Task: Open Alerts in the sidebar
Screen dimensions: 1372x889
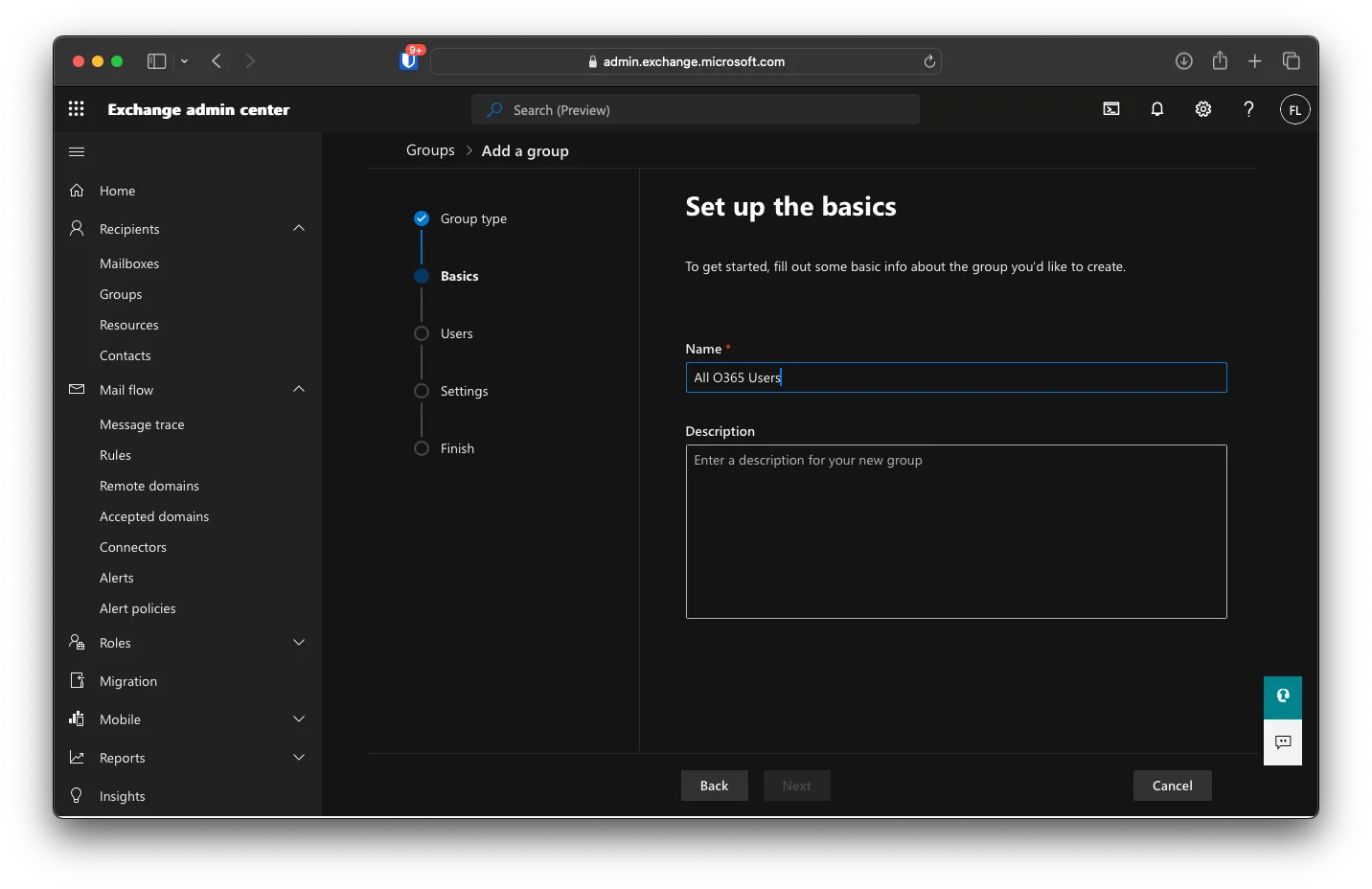Action: [x=117, y=578]
